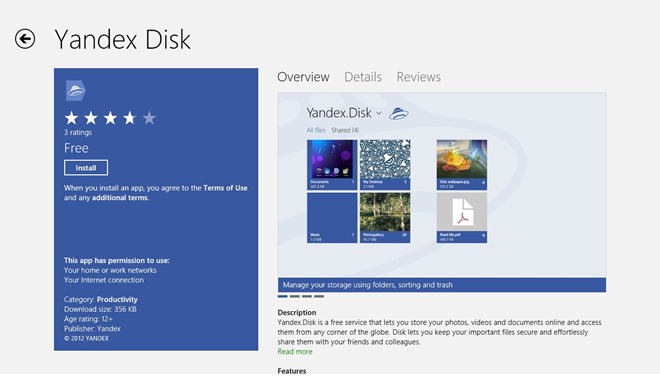Click the Publisher: Yandex line
The height and width of the screenshot is (376, 660).
(92, 328)
